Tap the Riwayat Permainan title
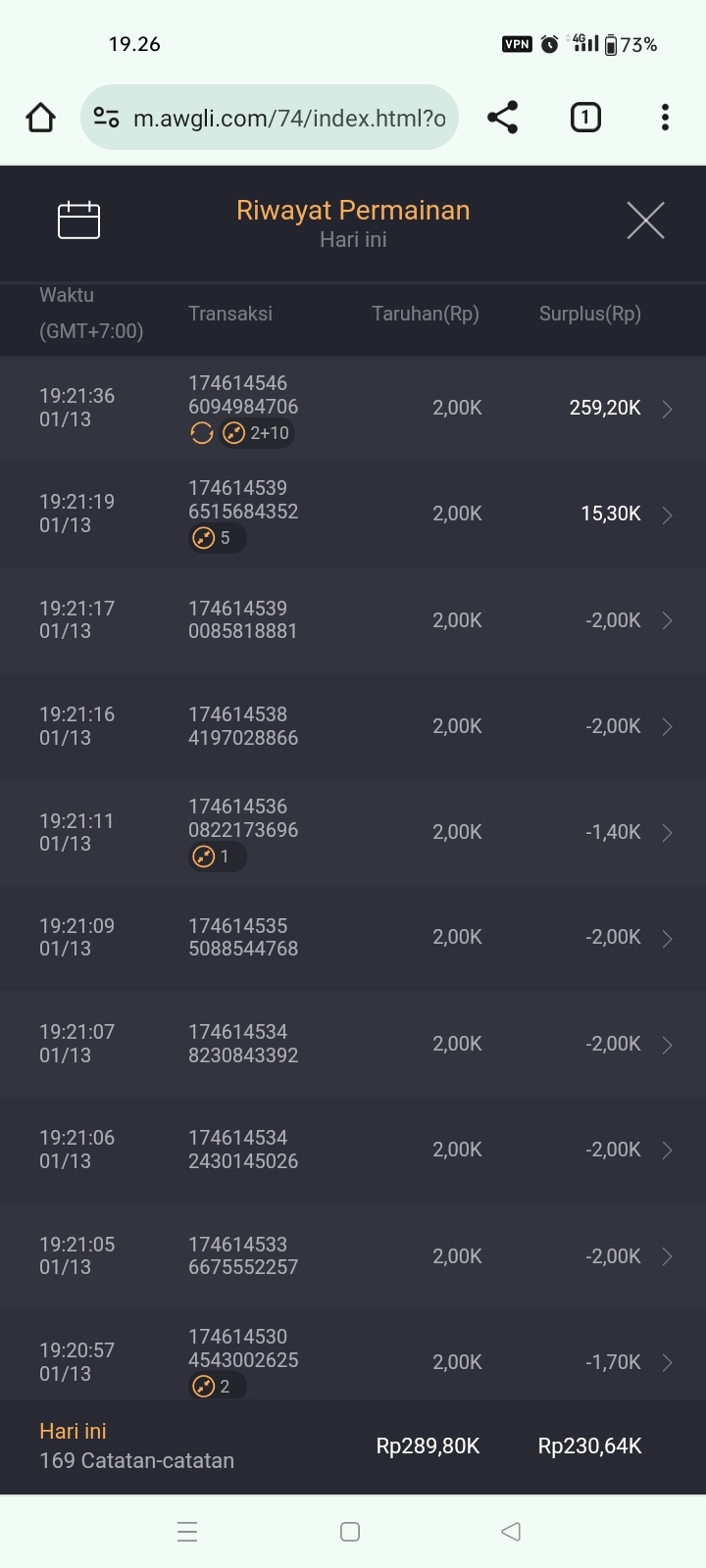This screenshot has height=1568, width=706. 353,211
